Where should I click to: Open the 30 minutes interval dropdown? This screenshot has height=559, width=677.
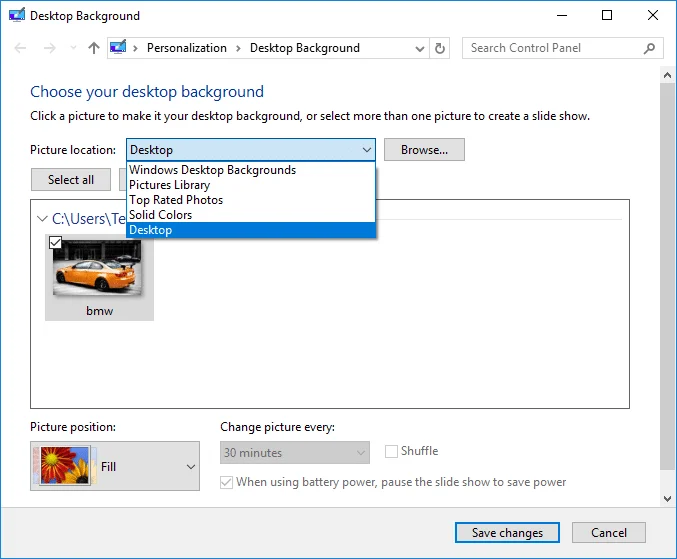(x=295, y=452)
